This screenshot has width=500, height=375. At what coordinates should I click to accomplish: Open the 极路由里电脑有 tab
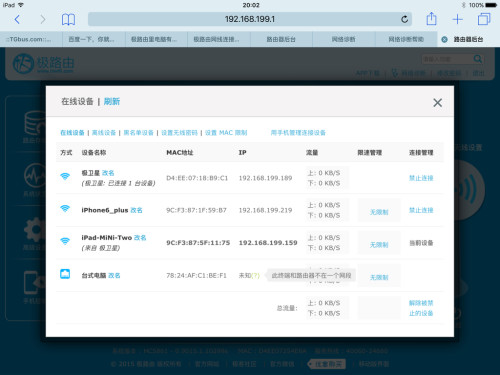coord(156,39)
